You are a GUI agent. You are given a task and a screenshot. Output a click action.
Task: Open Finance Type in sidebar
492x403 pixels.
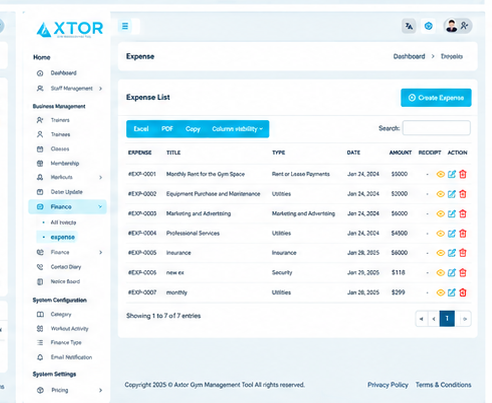point(66,342)
